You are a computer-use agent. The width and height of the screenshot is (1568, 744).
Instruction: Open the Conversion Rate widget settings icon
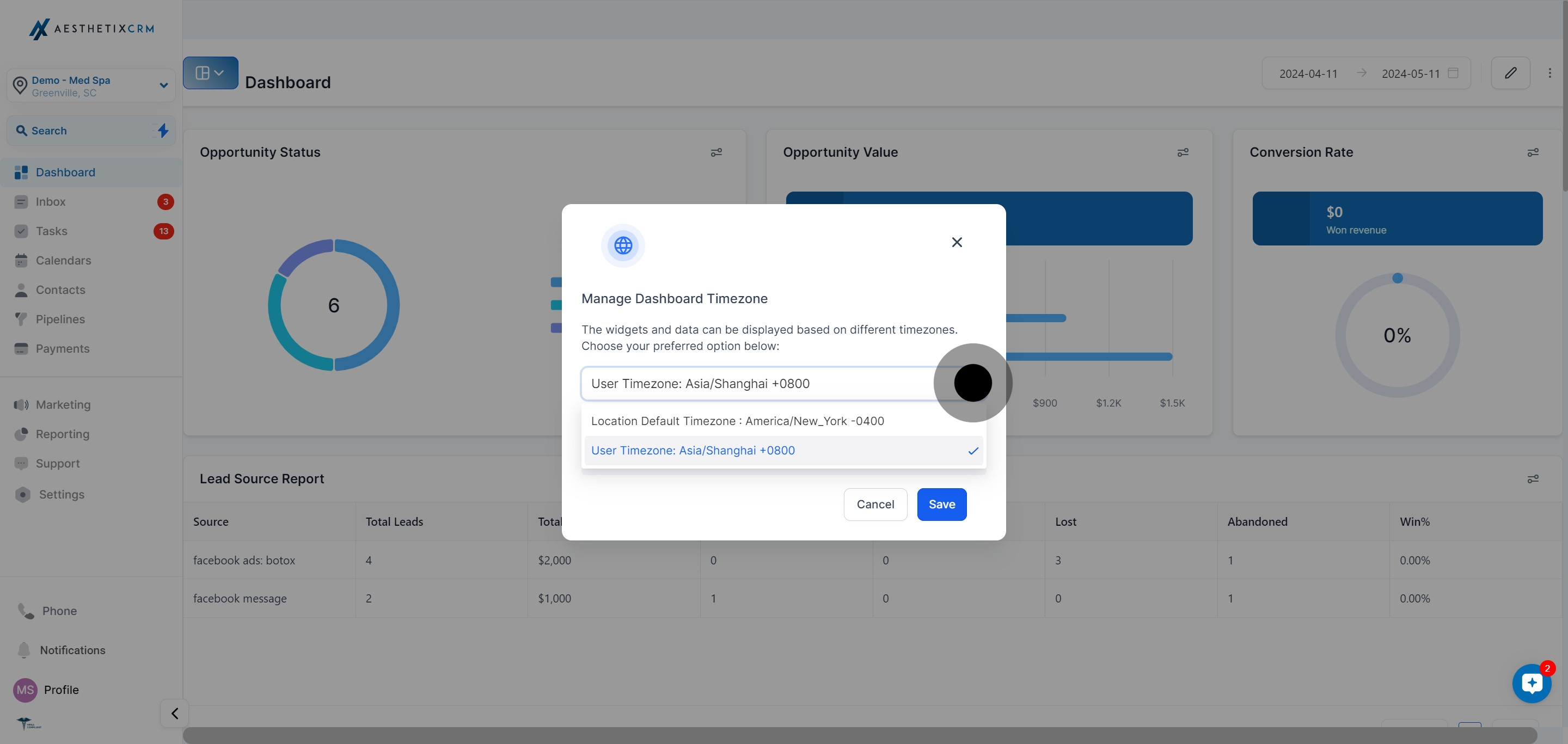(1533, 152)
